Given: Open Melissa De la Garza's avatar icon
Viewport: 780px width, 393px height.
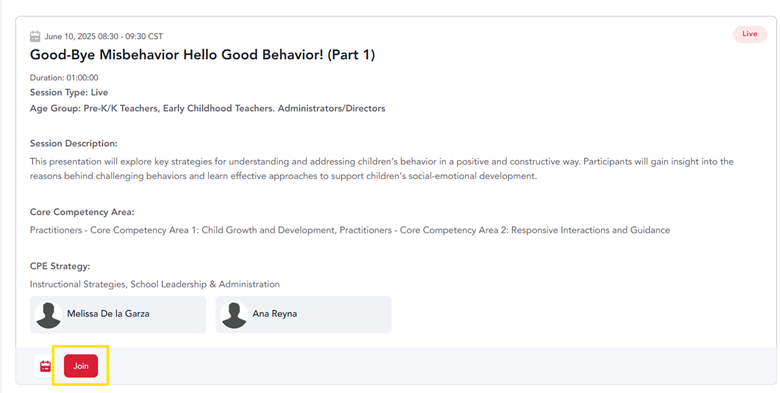Looking at the screenshot, I should [x=49, y=315].
